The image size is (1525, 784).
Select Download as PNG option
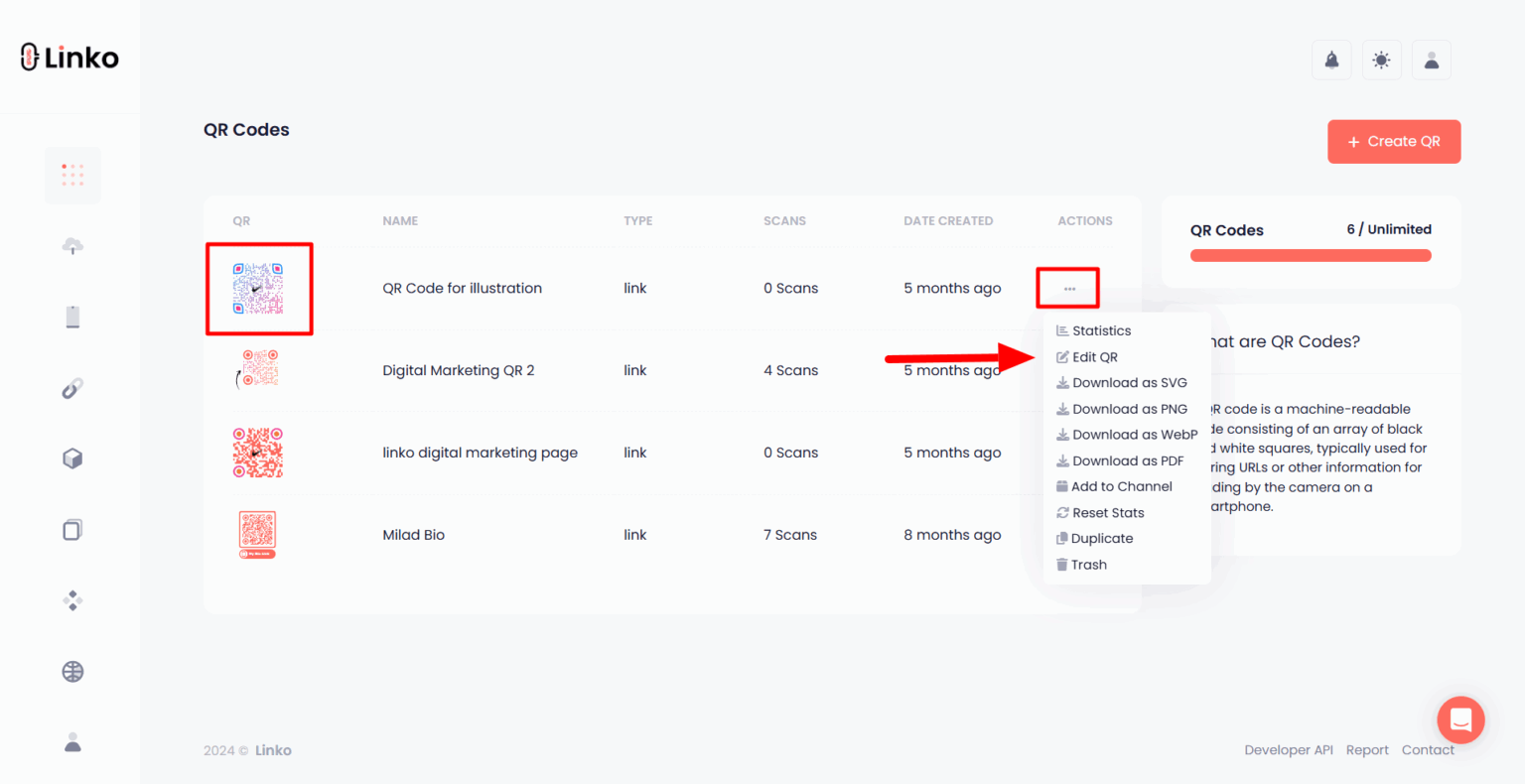pos(1129,409)
